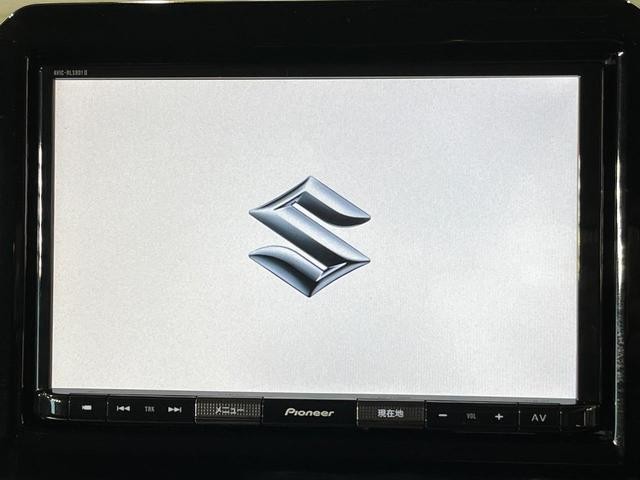Switch to the AV source
Image resolution: width=640 pixels, height=480 pixels.
(x=539, y=418)
